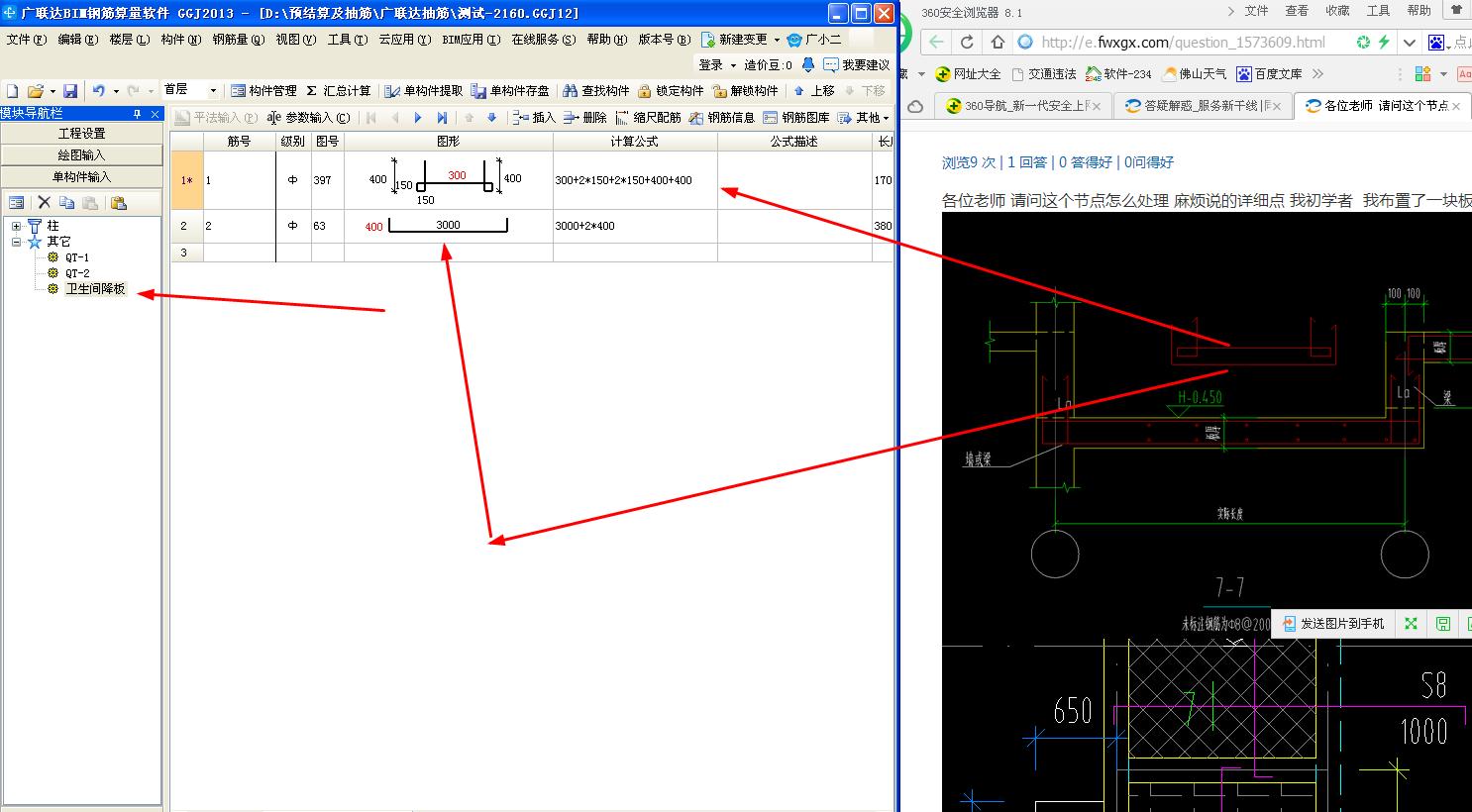Image resolution: width=1472 pixels, height=812 pixels.
Task: Open the 楼层 menu
Action: tap(129, 40)
